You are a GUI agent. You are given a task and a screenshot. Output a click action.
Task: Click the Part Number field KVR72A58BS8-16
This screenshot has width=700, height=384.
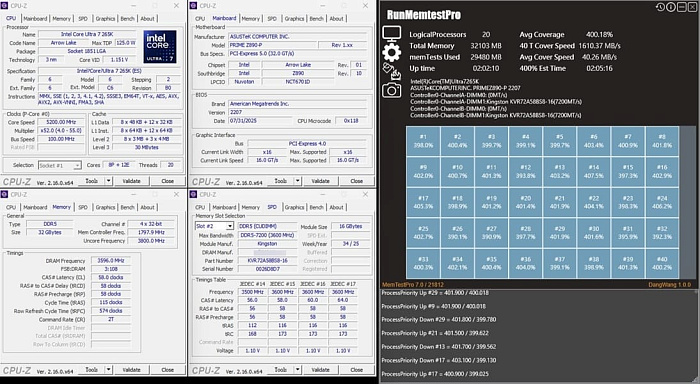point(267,260)
